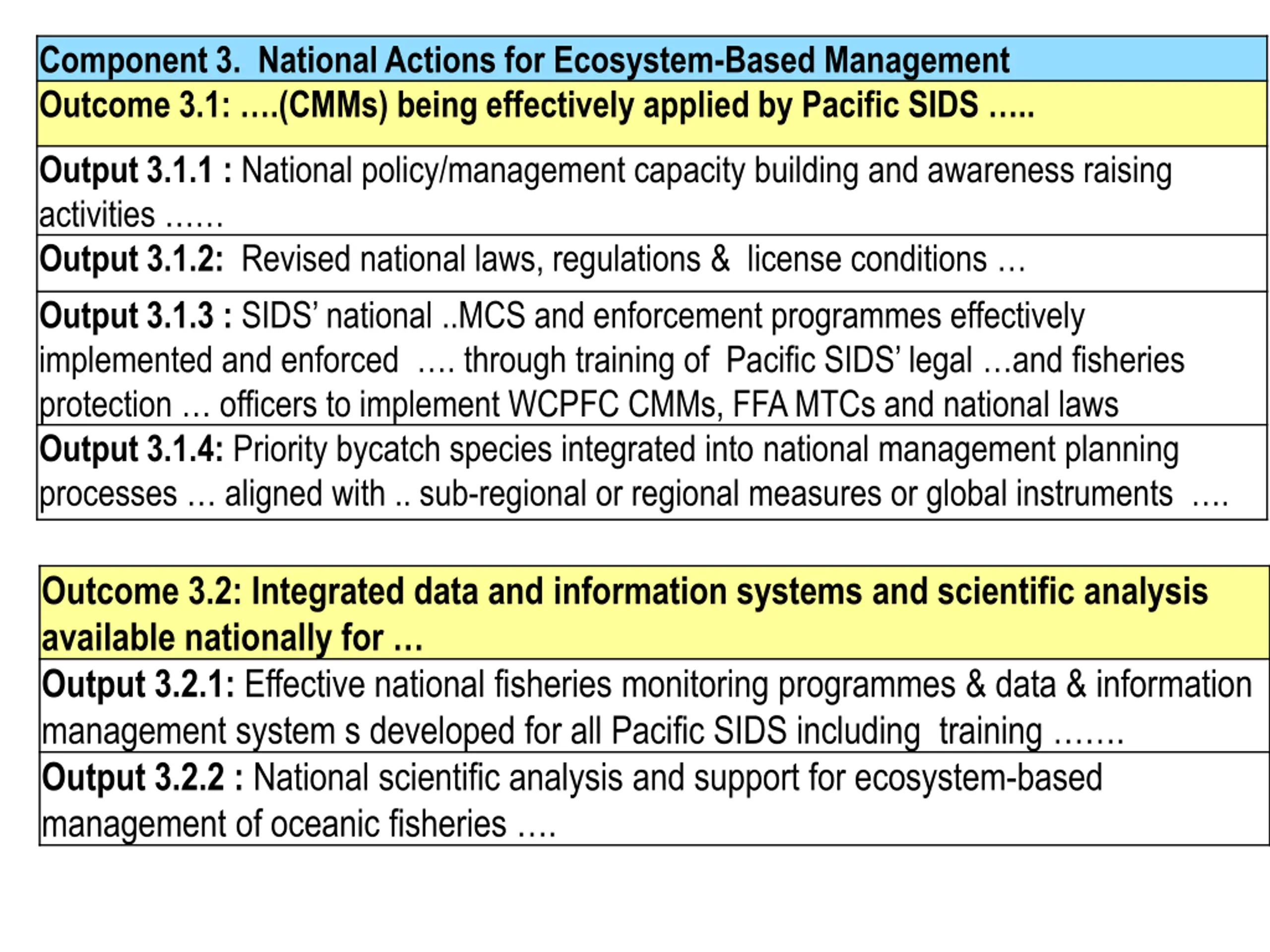Select the Output 3.1.2 revised national laws row
Screen dimensions: 1270x952
coord(652,263)
